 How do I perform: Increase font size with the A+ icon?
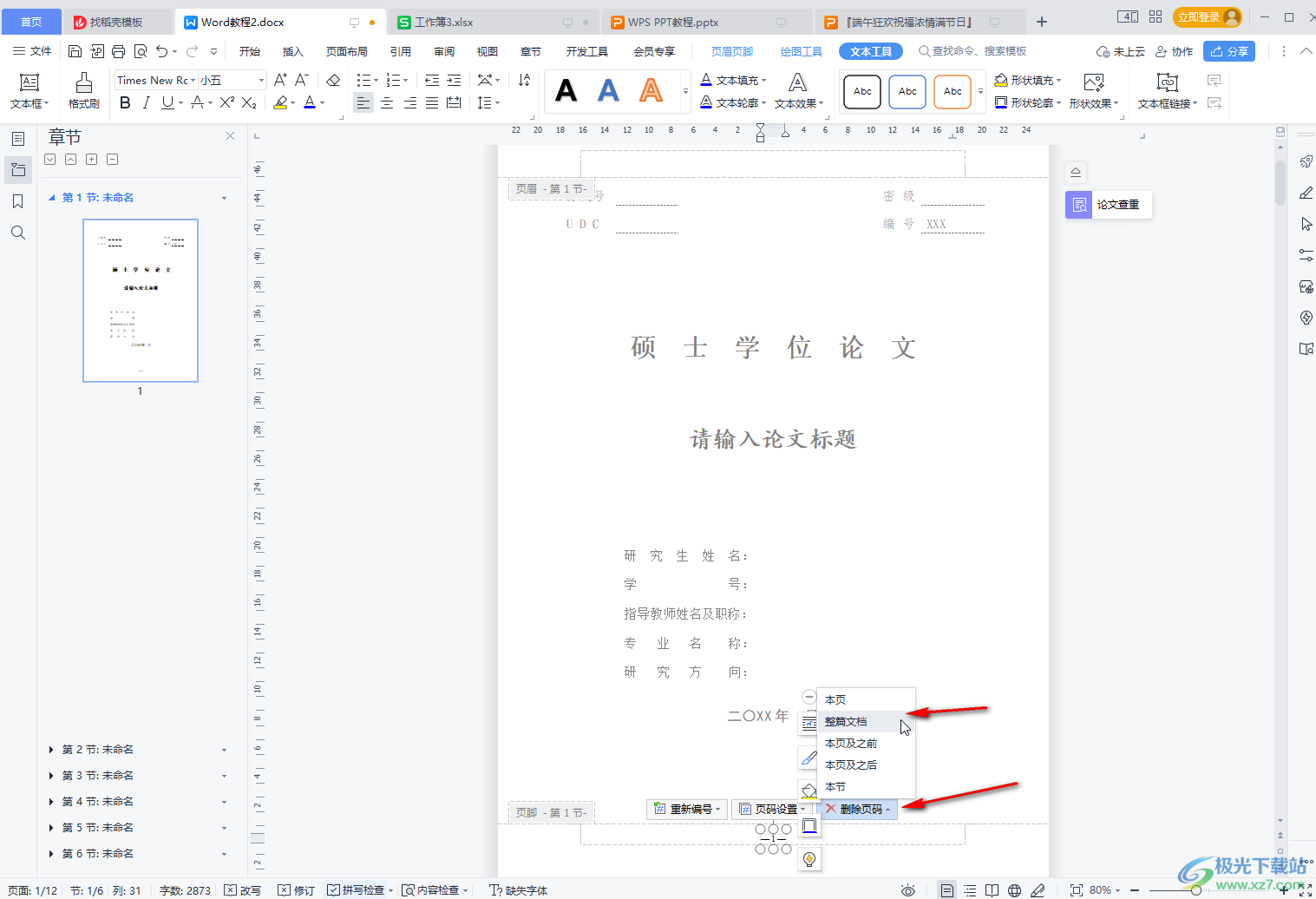tap(280, 80)
